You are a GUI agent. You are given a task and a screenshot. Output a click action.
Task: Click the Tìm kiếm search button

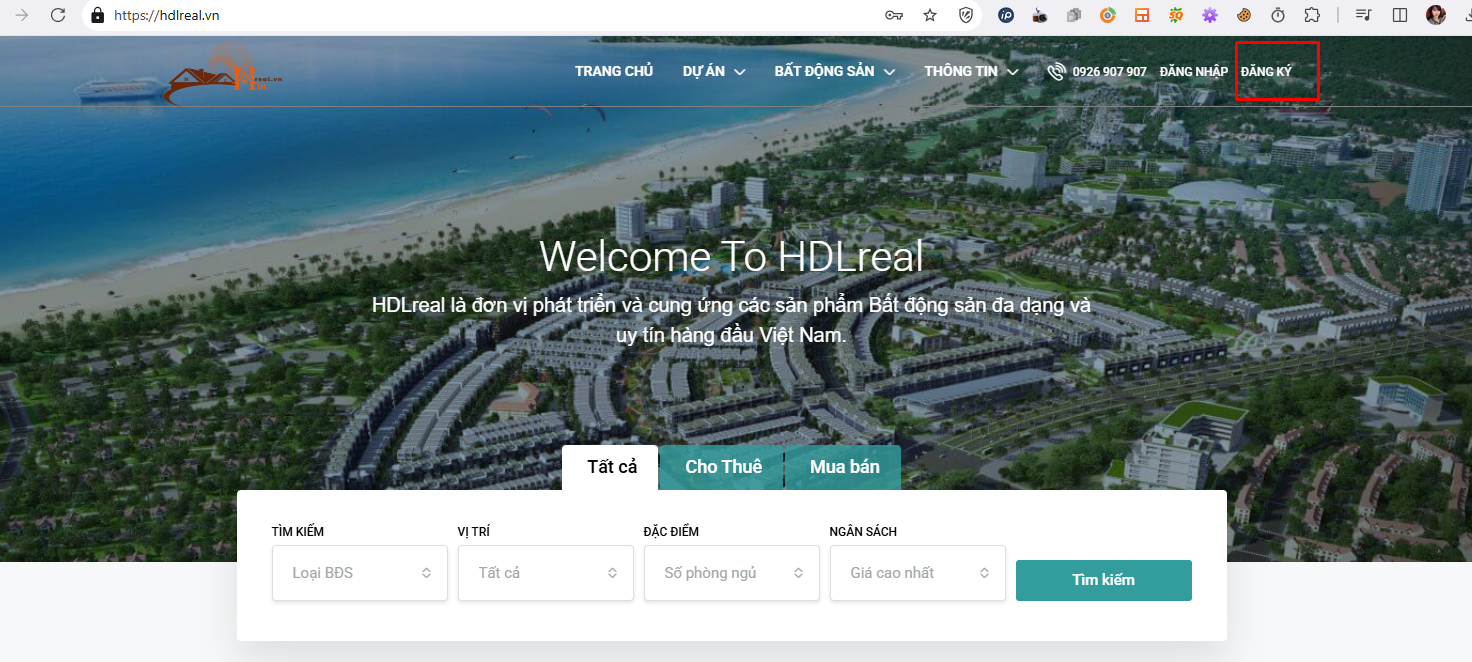point(1104,580)
